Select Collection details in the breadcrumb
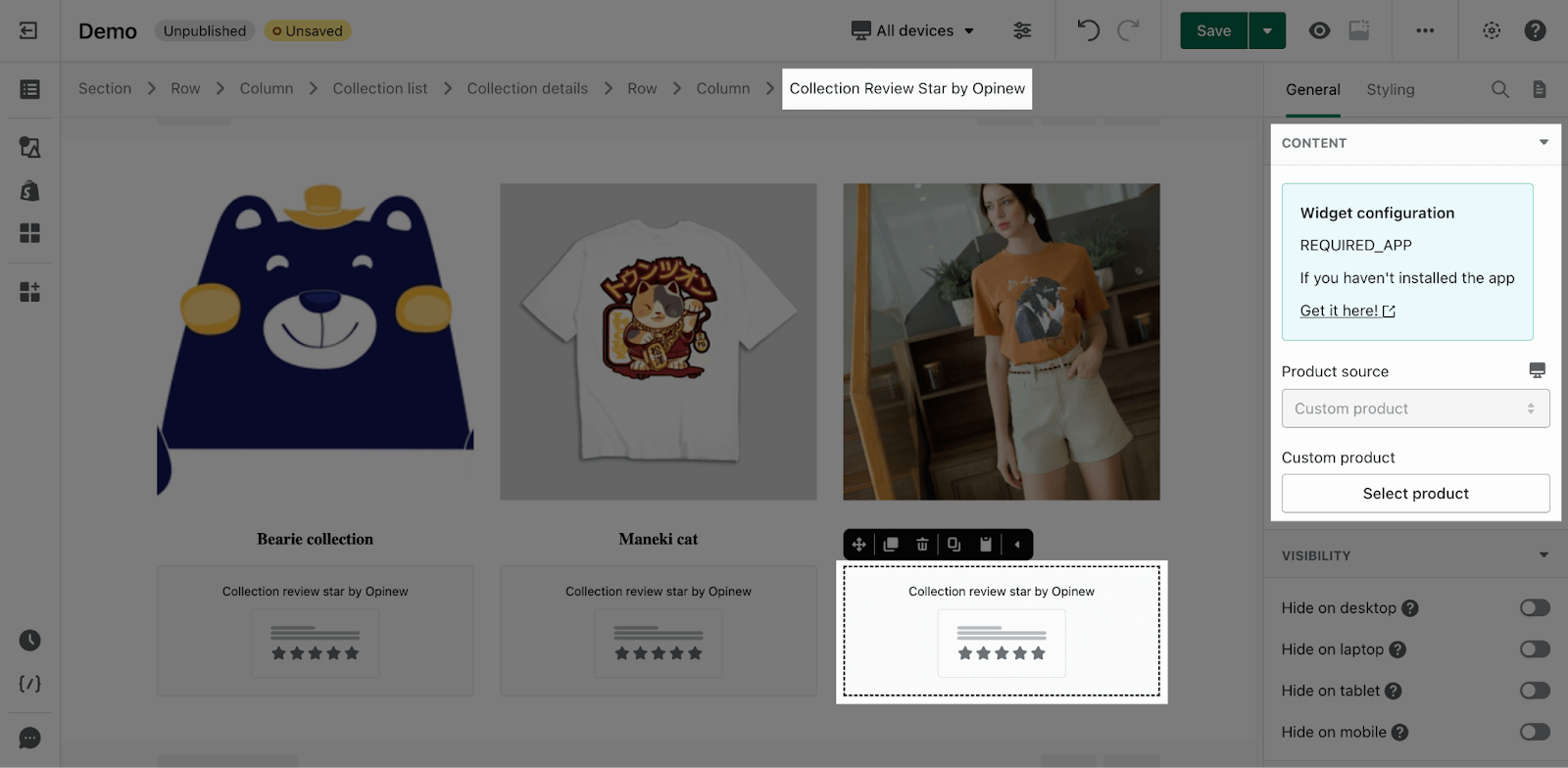The image size is (1568, 768). (x=527, y=88)
